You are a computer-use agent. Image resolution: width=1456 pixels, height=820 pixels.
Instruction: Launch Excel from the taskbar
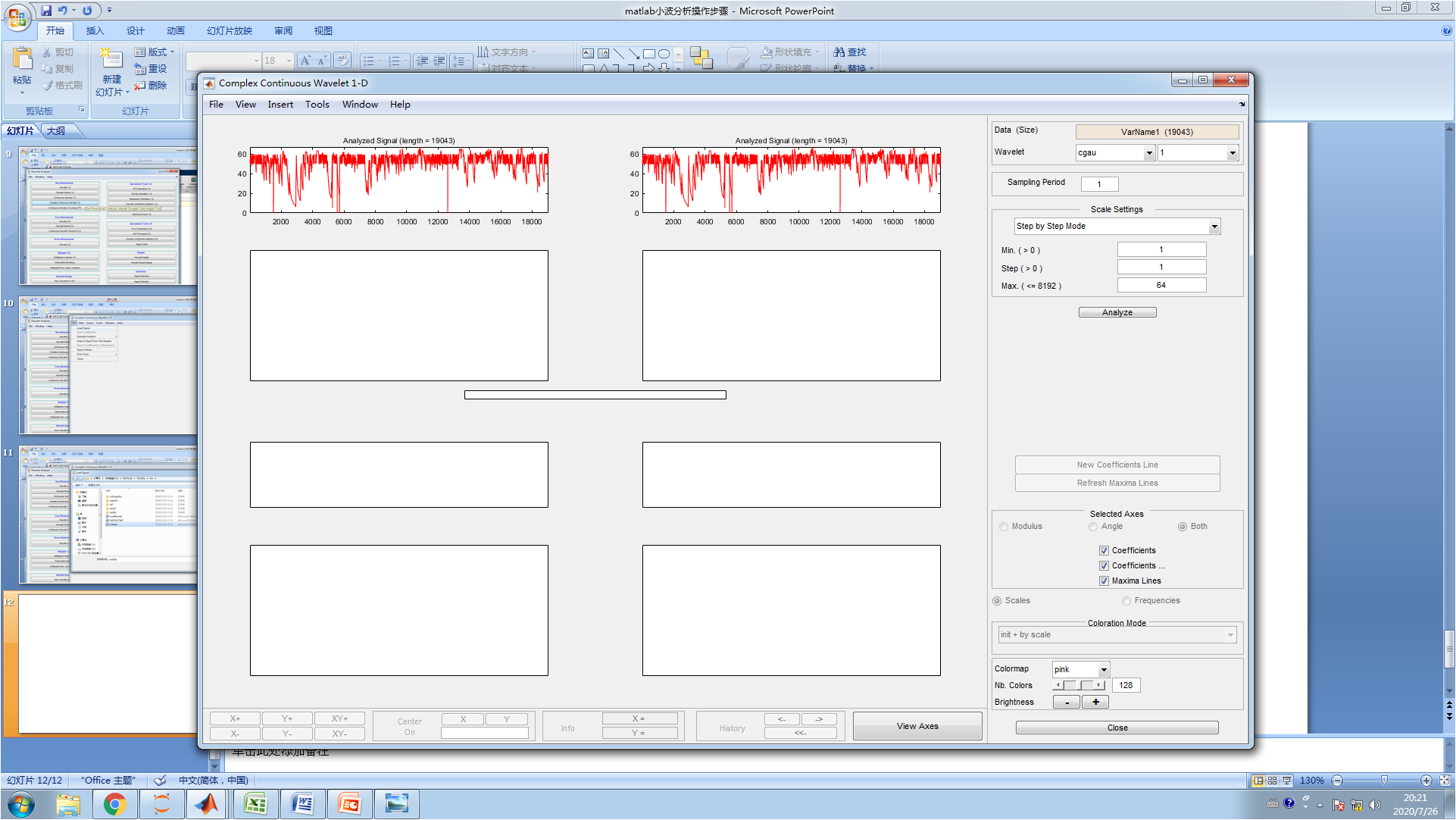pos(255,804)
